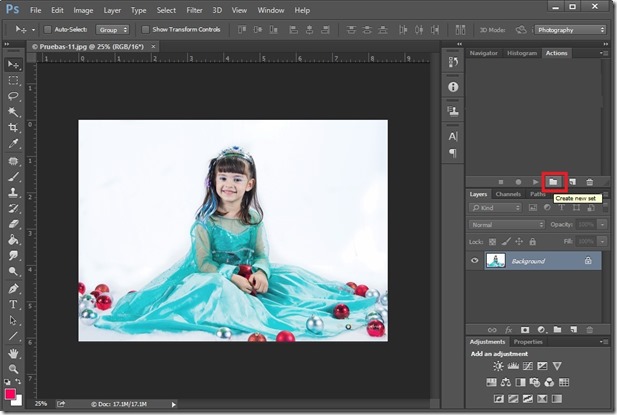The width and height of the screenshot is (617, 415).
Task: Toggle lock all padlock
Action: [x=532, y=242]
